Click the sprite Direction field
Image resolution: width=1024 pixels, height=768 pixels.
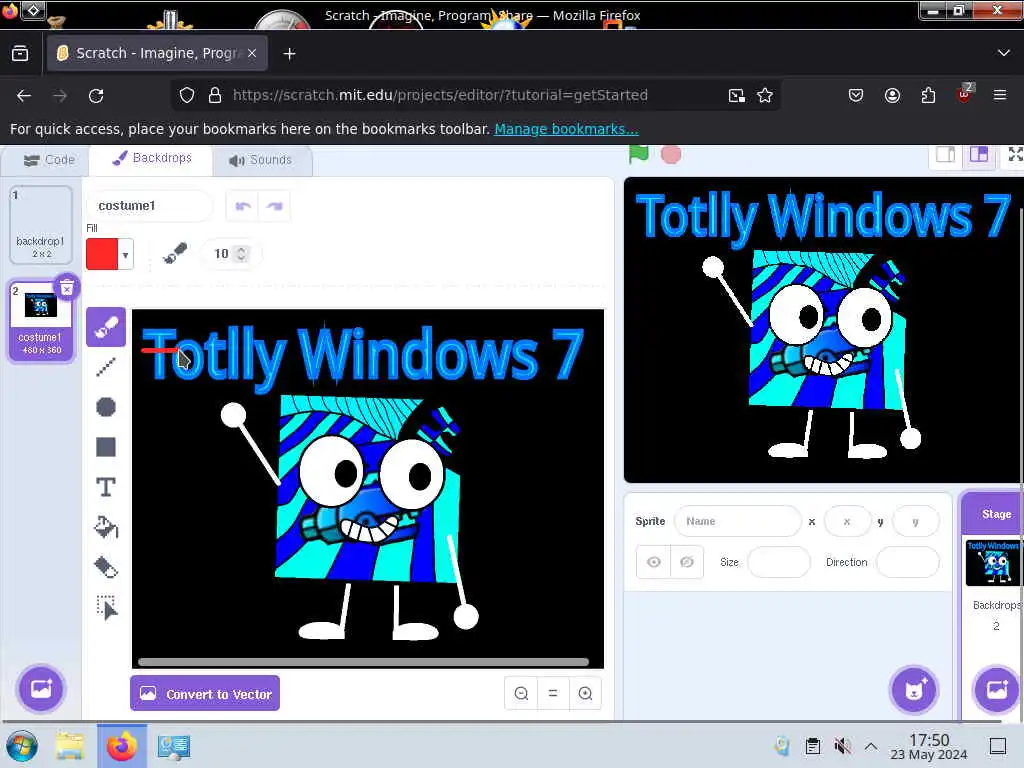click(908, 562)
